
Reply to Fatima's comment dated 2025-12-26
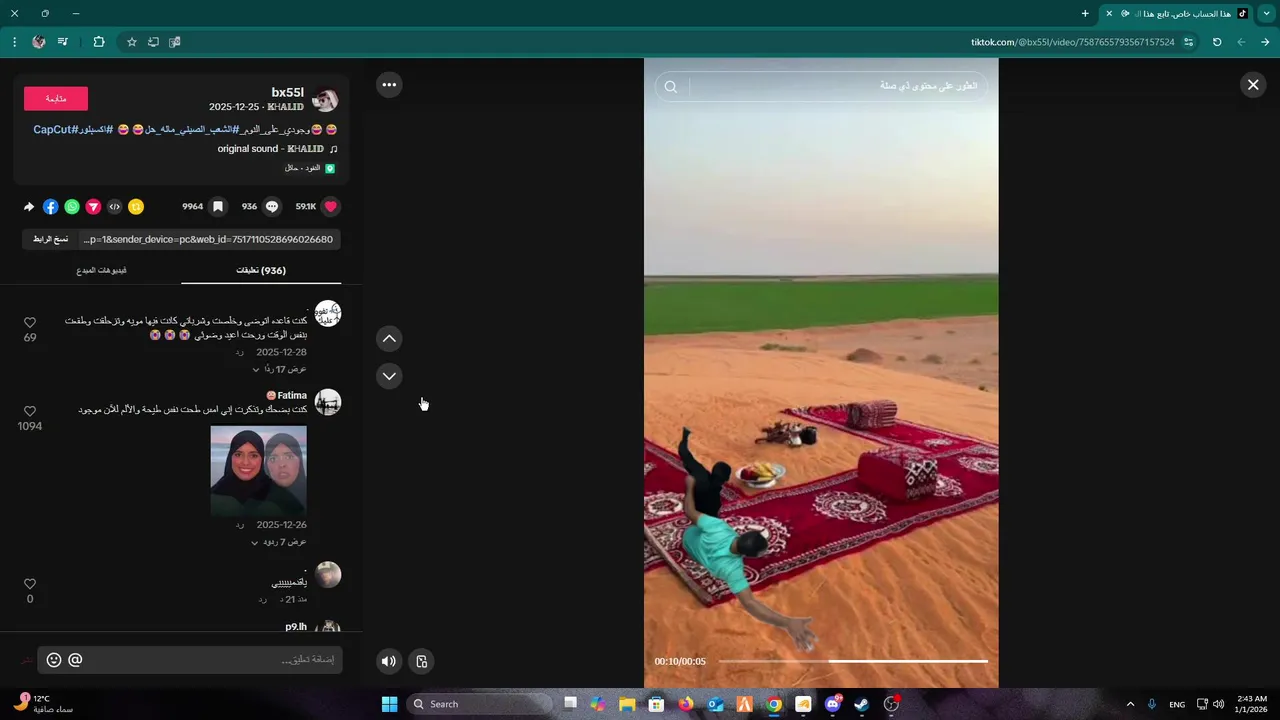(240, 525)
